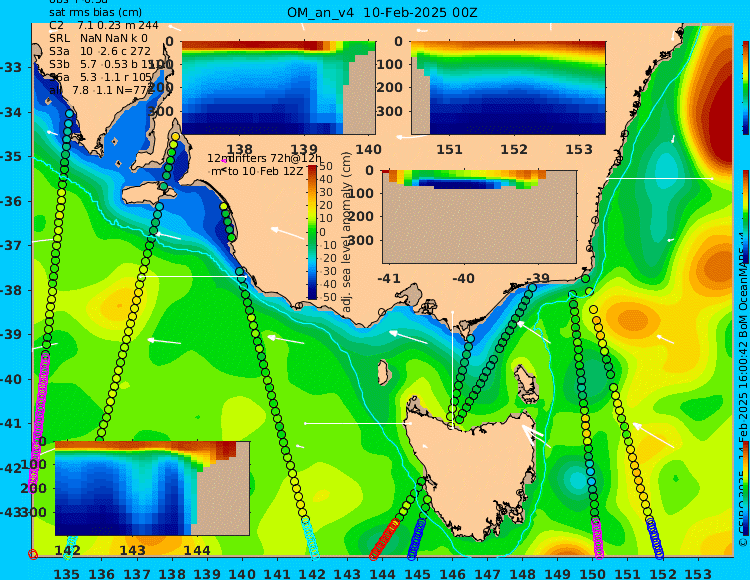
Task: Click the 'sat rms bias (cm)' header text
Action: [96, 12]
